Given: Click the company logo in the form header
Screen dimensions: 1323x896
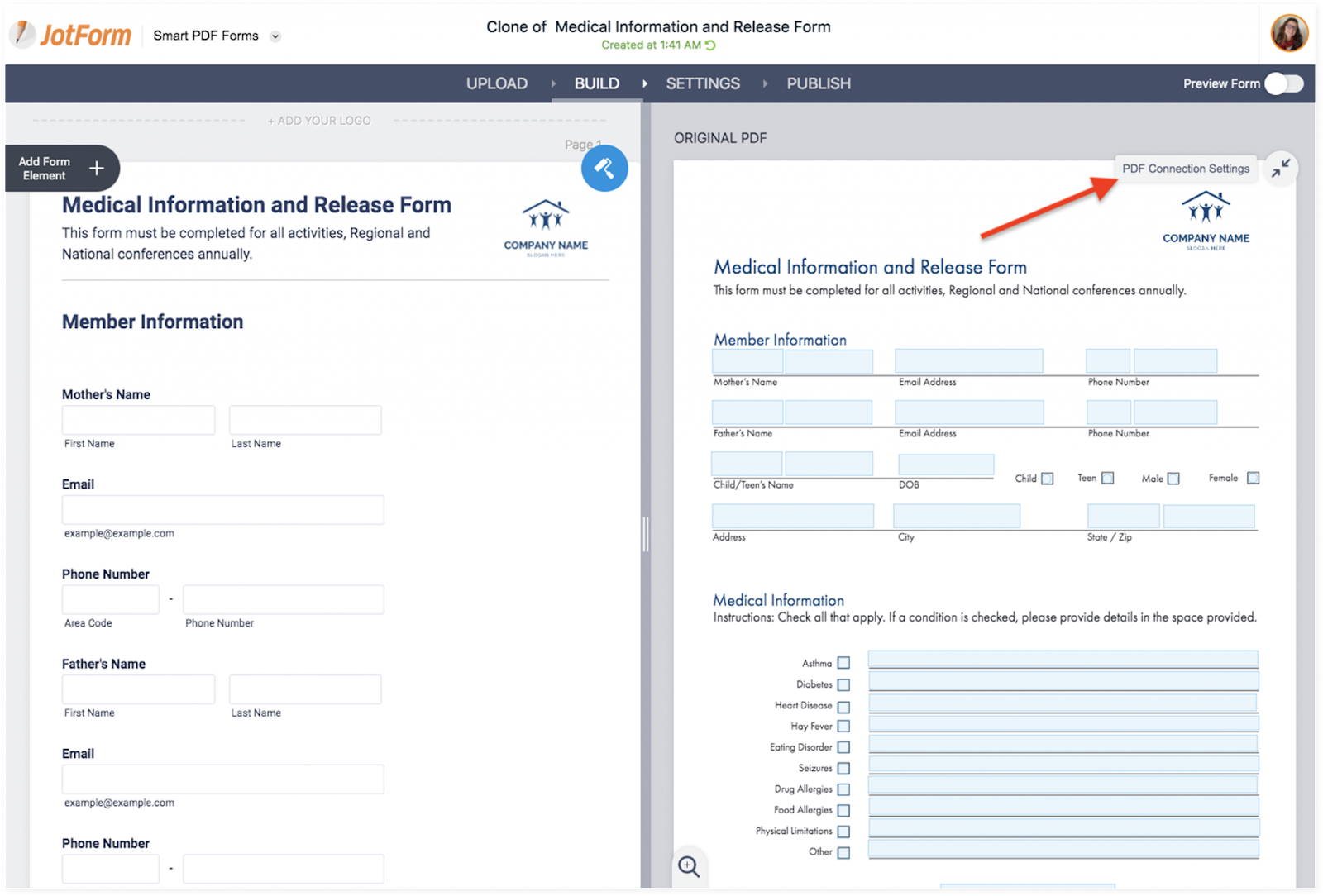Looking at the screenshot, I should 546,228.
